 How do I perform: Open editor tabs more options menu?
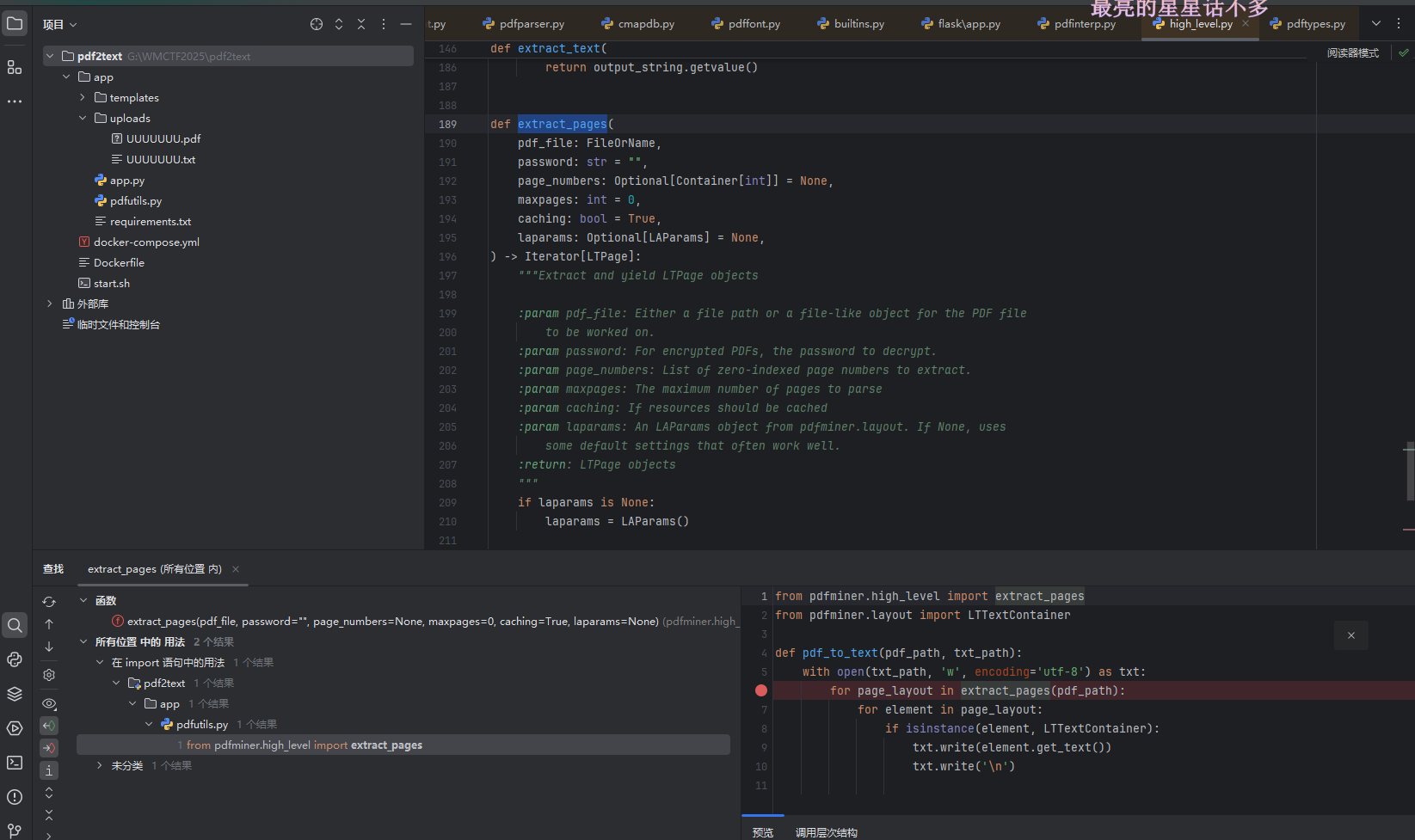(x=1399, y=24)
